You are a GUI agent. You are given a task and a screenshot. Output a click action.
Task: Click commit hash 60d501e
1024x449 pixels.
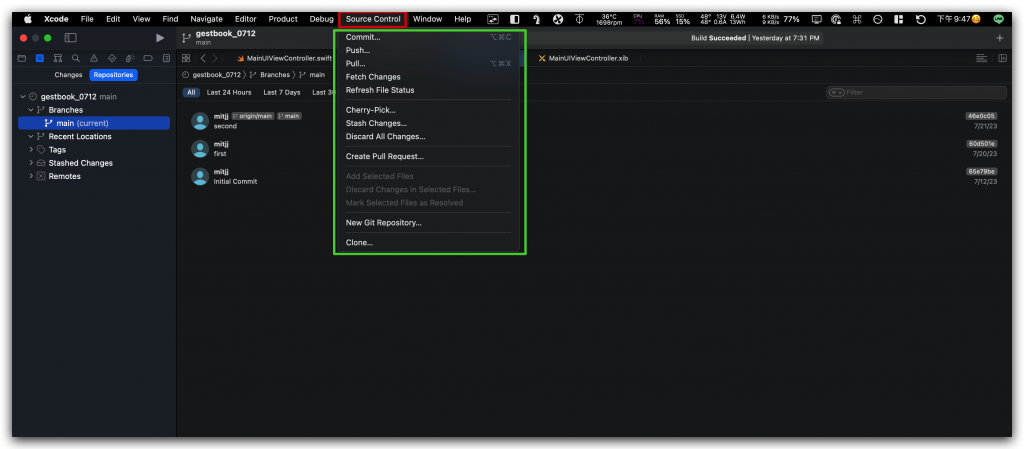(981, 144)
